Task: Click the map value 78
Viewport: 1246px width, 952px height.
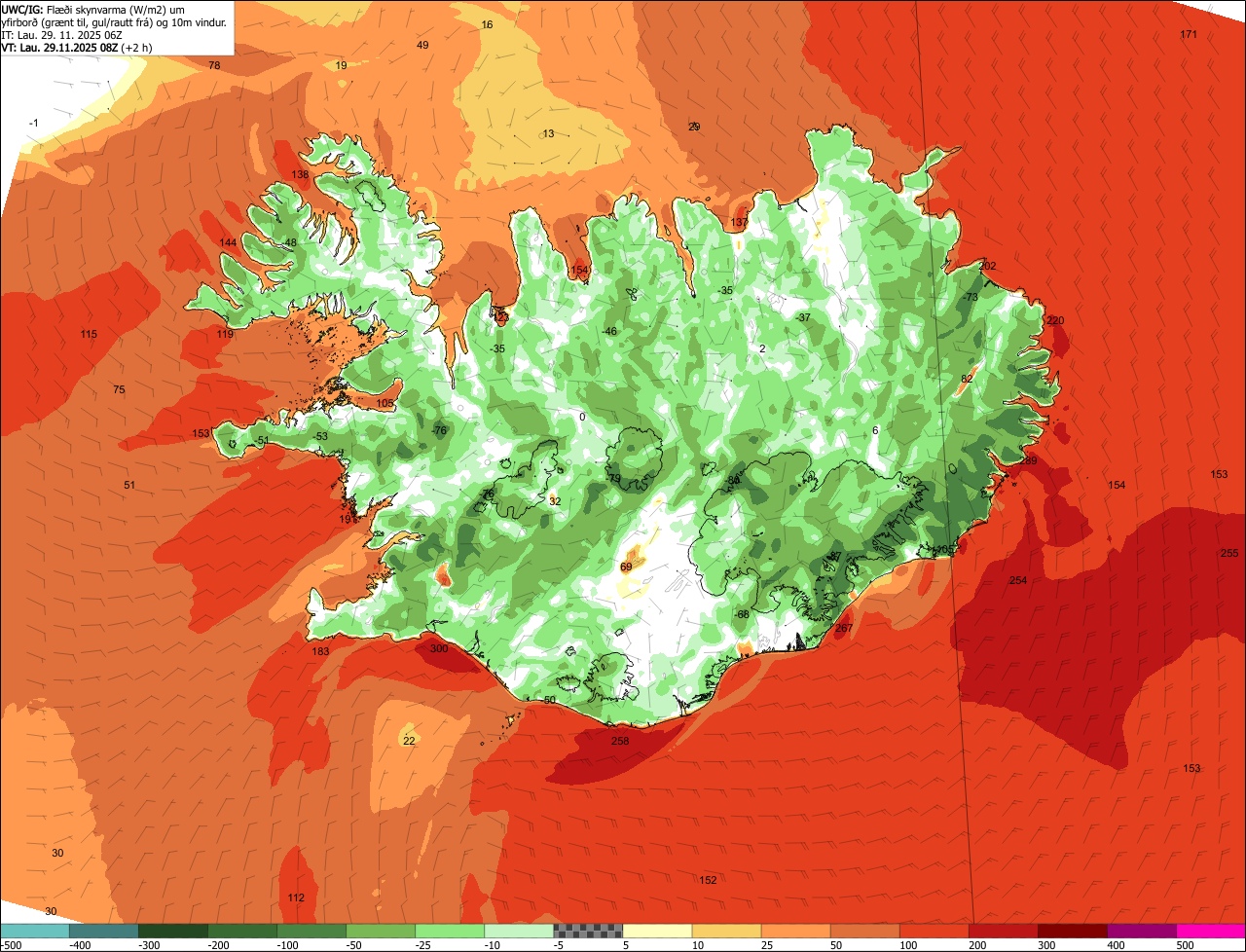Action: [x=215, y=65]
